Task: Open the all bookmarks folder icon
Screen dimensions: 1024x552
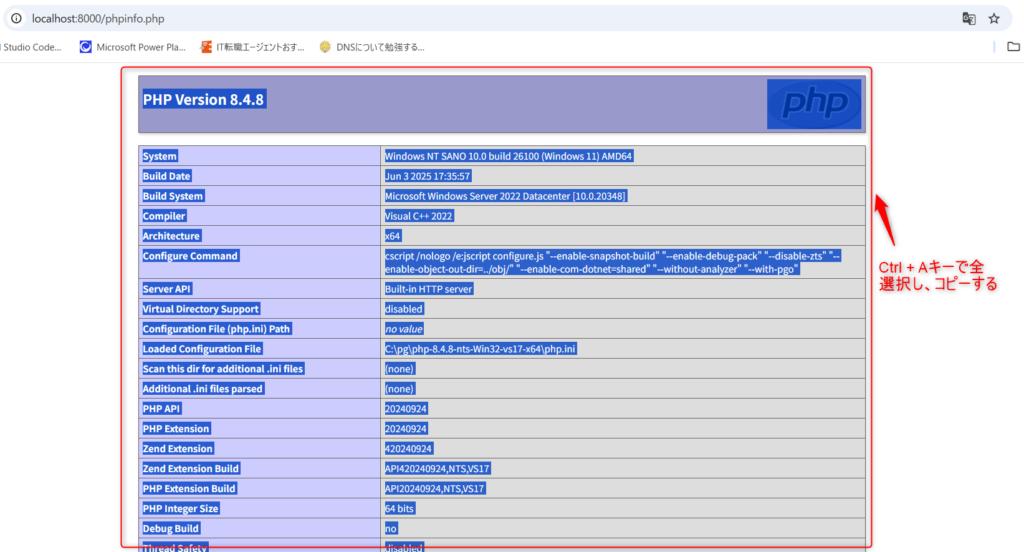Action: coord(1014,46)
